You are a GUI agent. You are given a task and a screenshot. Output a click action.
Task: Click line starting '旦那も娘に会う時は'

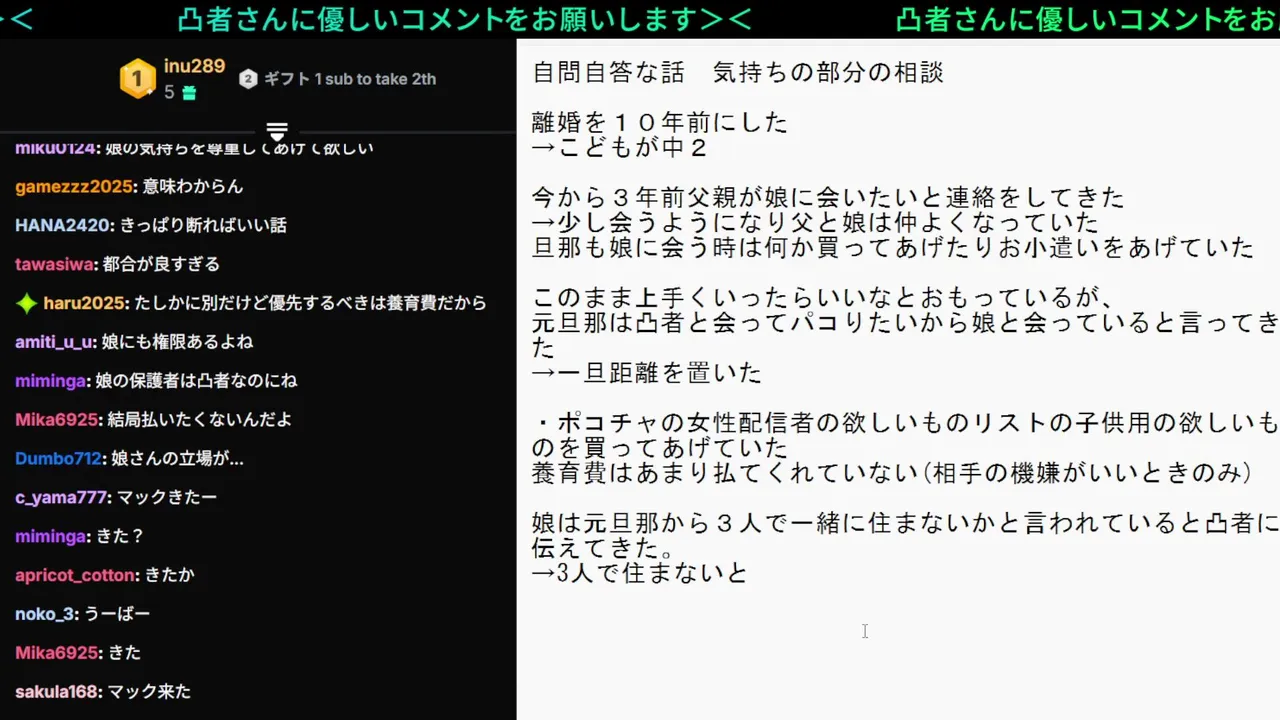pyautogui.click(x=893, y=247)
